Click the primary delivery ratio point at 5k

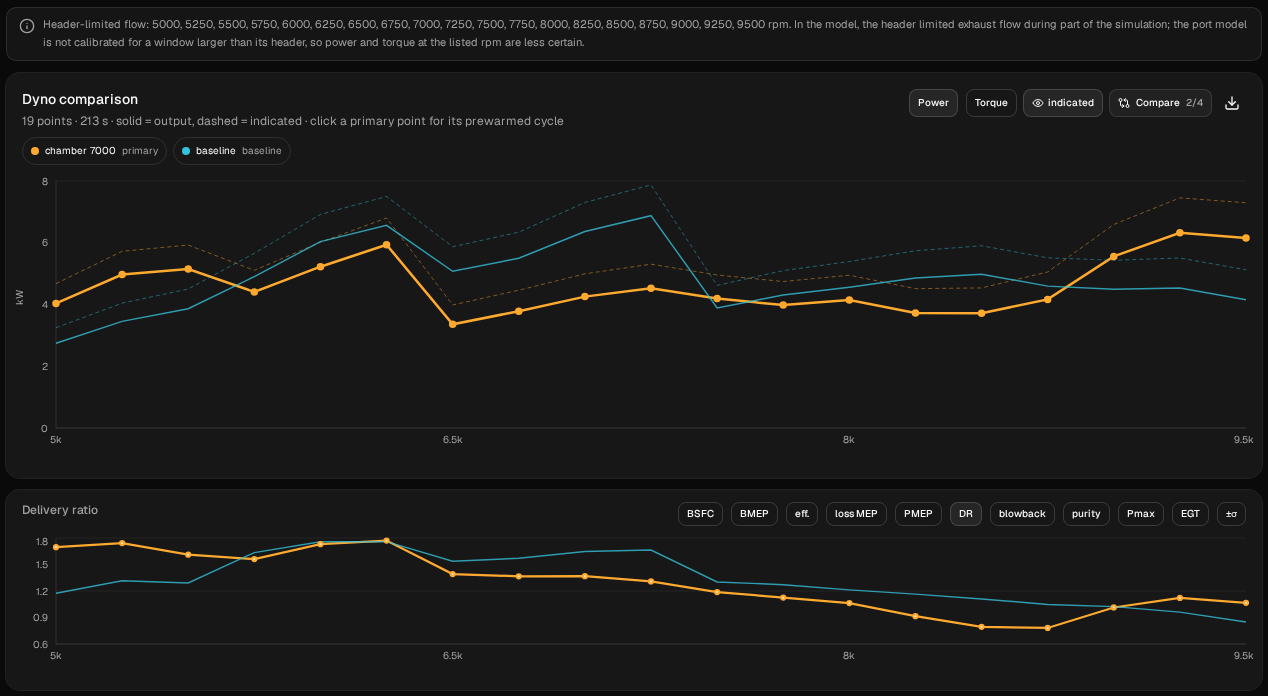[56, 547]
